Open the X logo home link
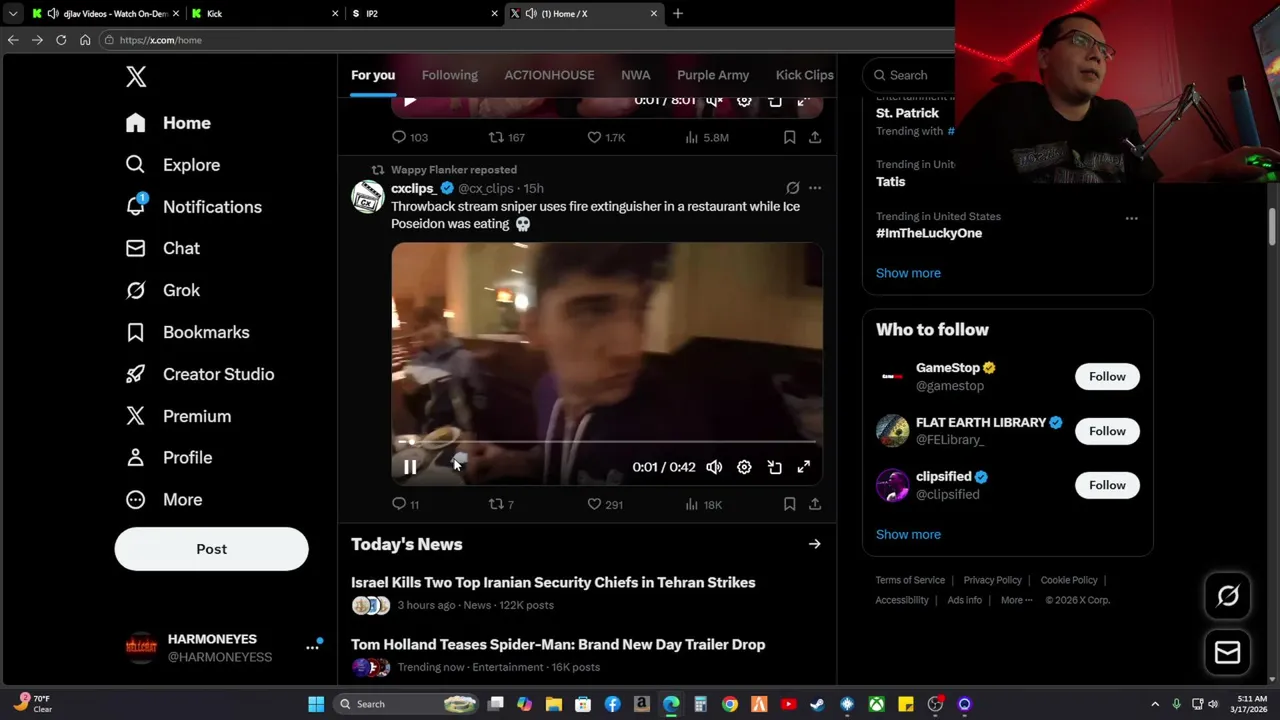The height and width of the screenshot is (720, 1280). (136, 77)
